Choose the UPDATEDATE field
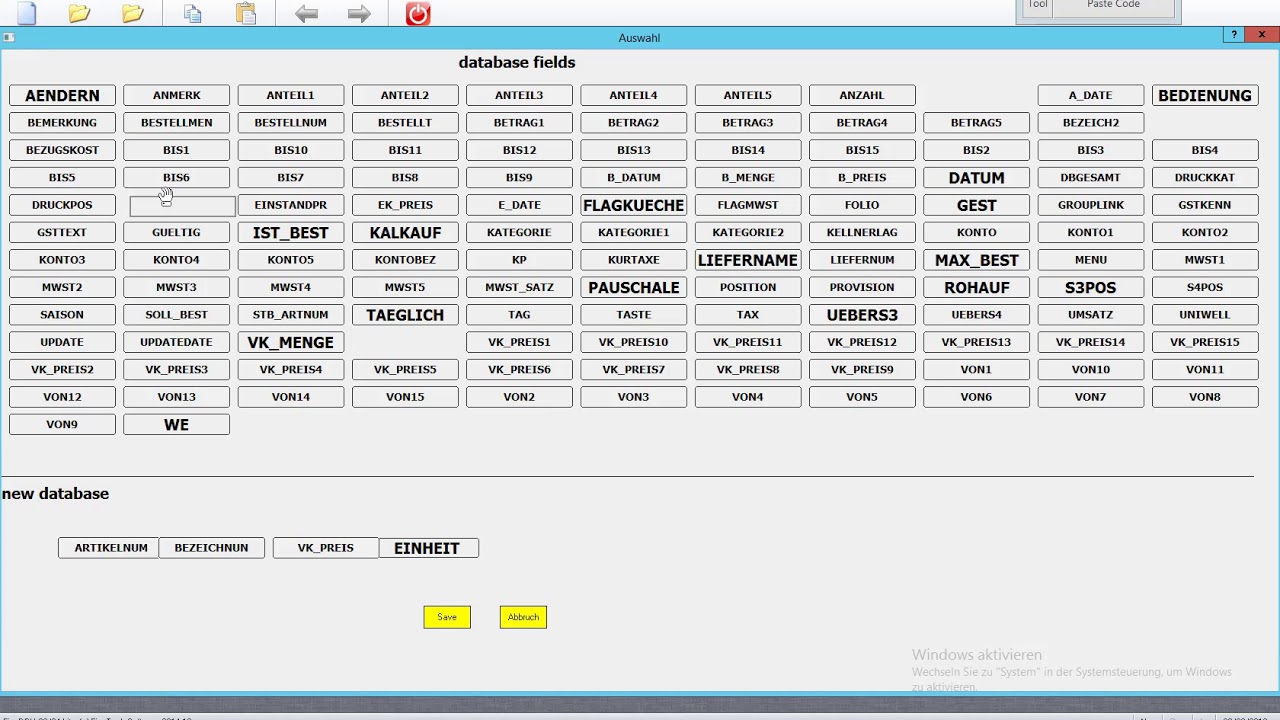 pos(176,342)
